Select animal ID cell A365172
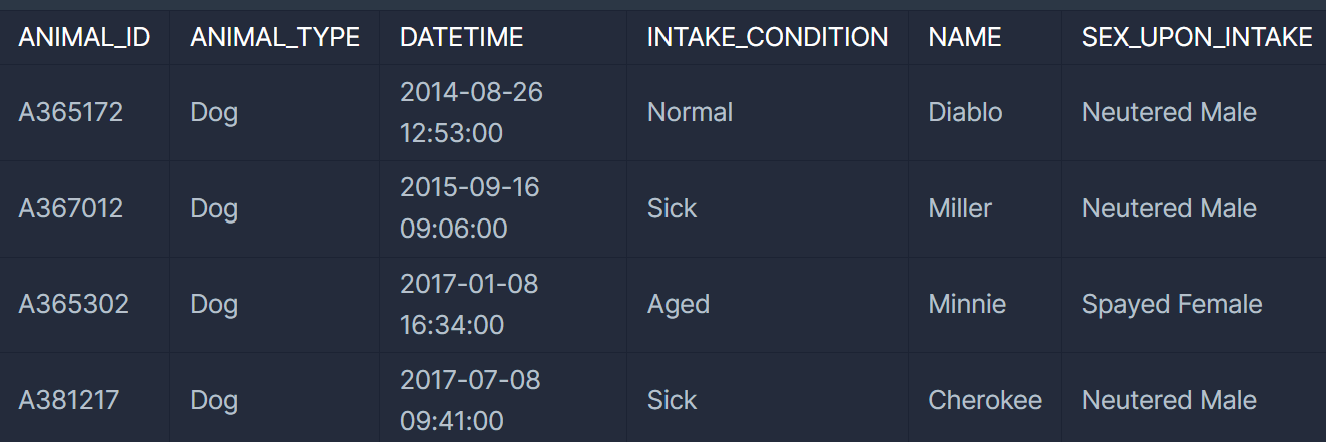The image size is (1326, 442). (71, 112)
